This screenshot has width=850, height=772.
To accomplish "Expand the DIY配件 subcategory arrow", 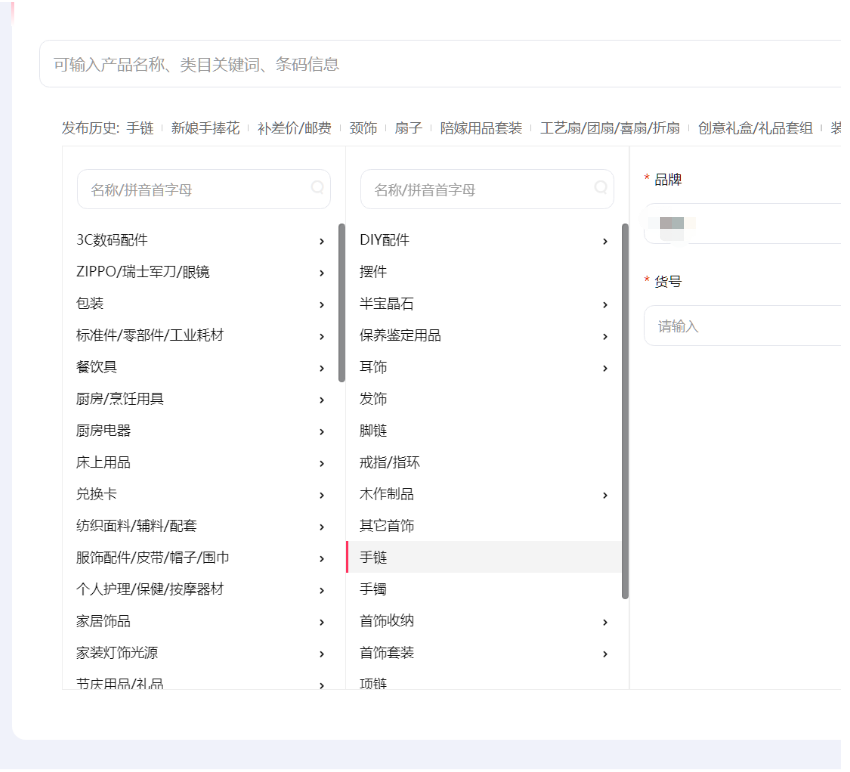I will tap(605, 241).
